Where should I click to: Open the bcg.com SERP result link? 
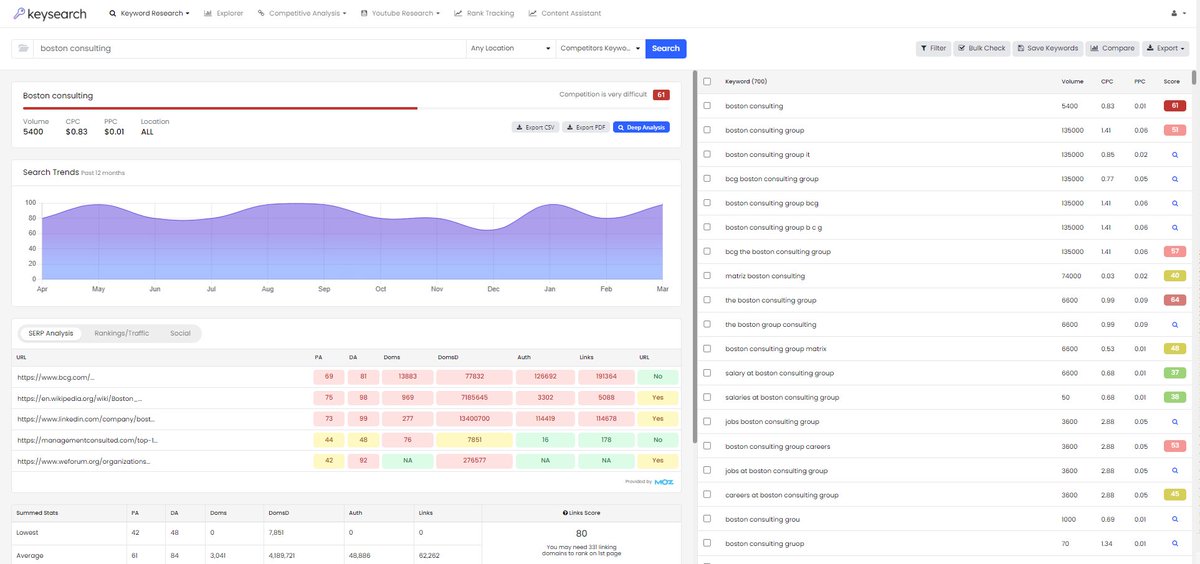(56, 377)
